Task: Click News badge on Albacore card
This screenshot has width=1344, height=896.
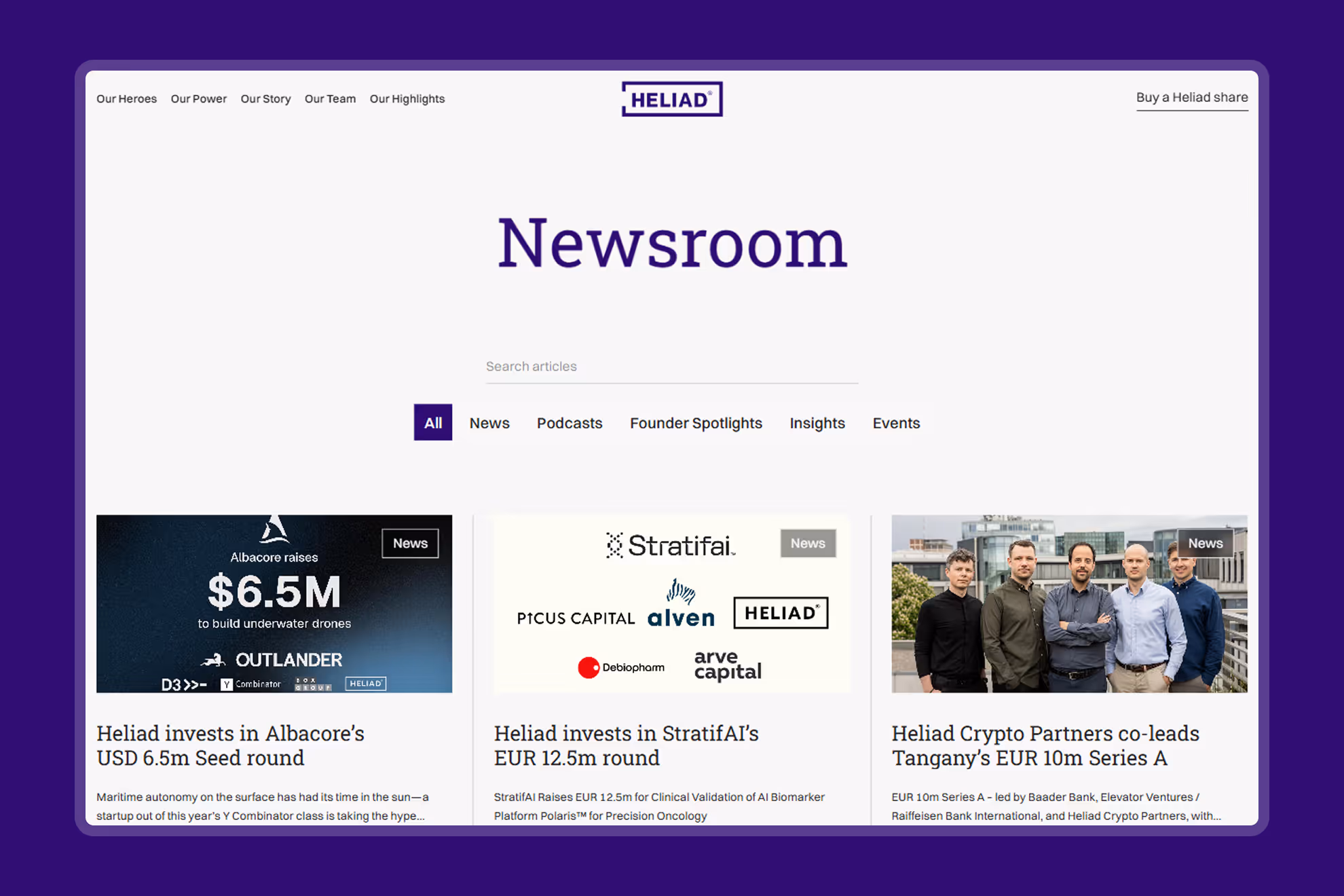Action: pyautogui.click(x=410, y=543)
